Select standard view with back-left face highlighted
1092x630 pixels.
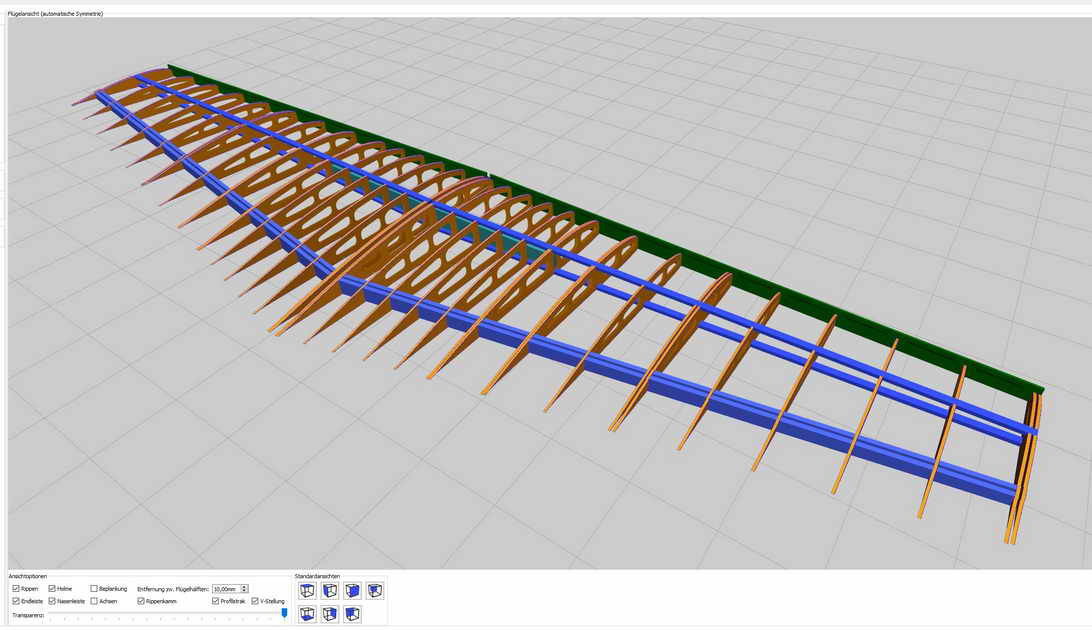352,614
